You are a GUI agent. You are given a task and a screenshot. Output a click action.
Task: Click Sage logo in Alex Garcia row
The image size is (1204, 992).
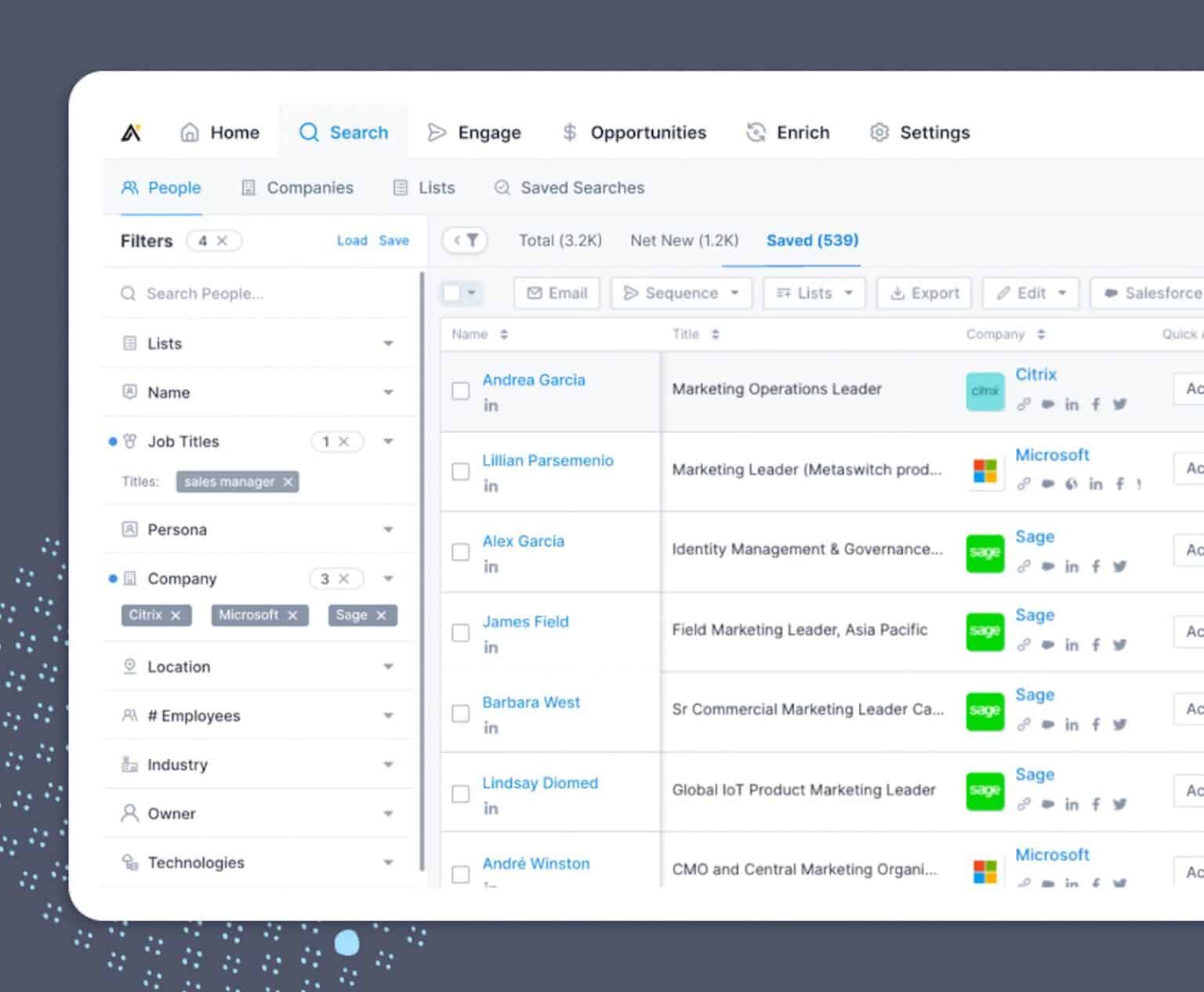(985, 553)
